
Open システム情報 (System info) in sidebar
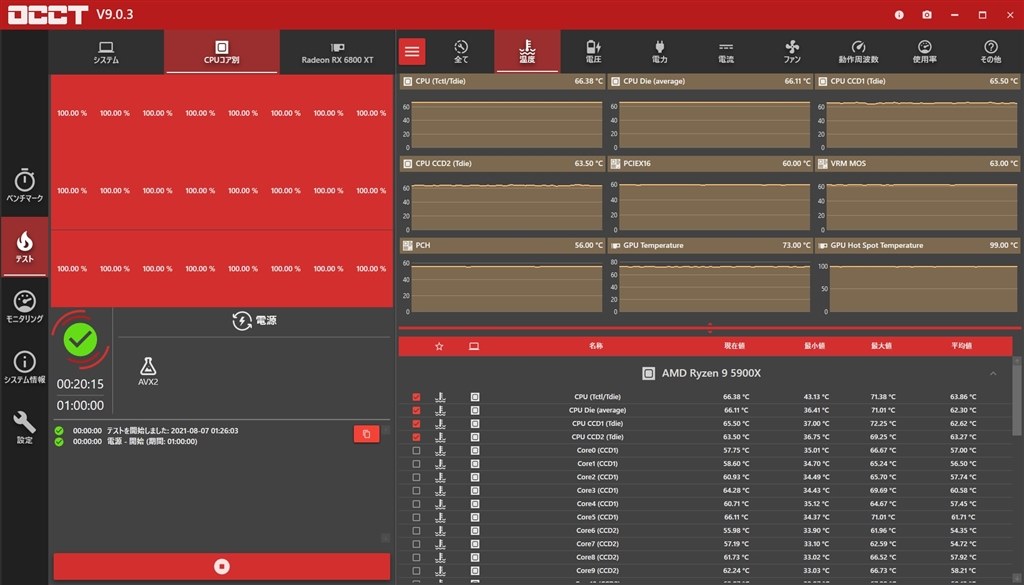coord(24,368)
